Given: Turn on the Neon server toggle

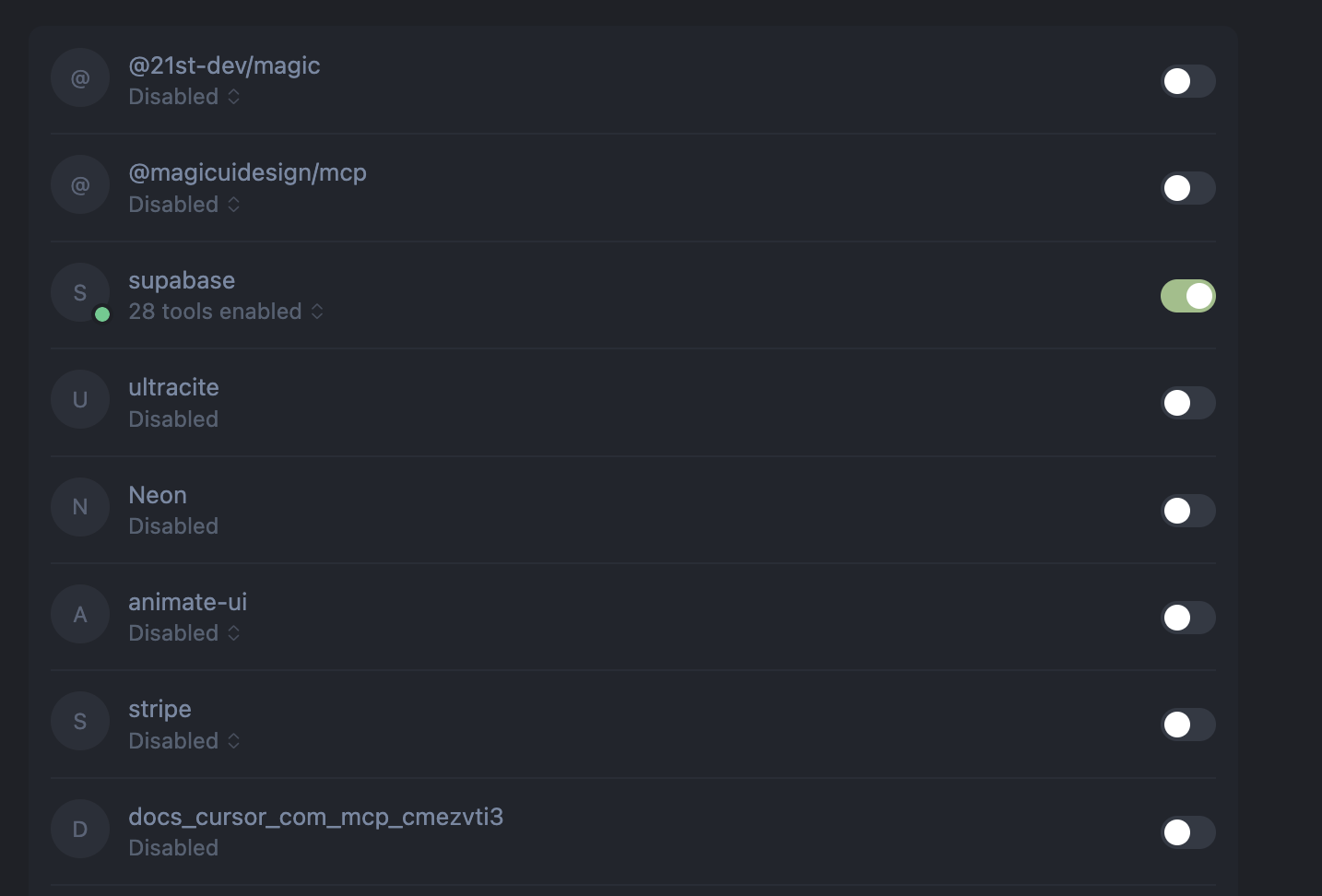Looking at the screenshot, I should 1187,511.
